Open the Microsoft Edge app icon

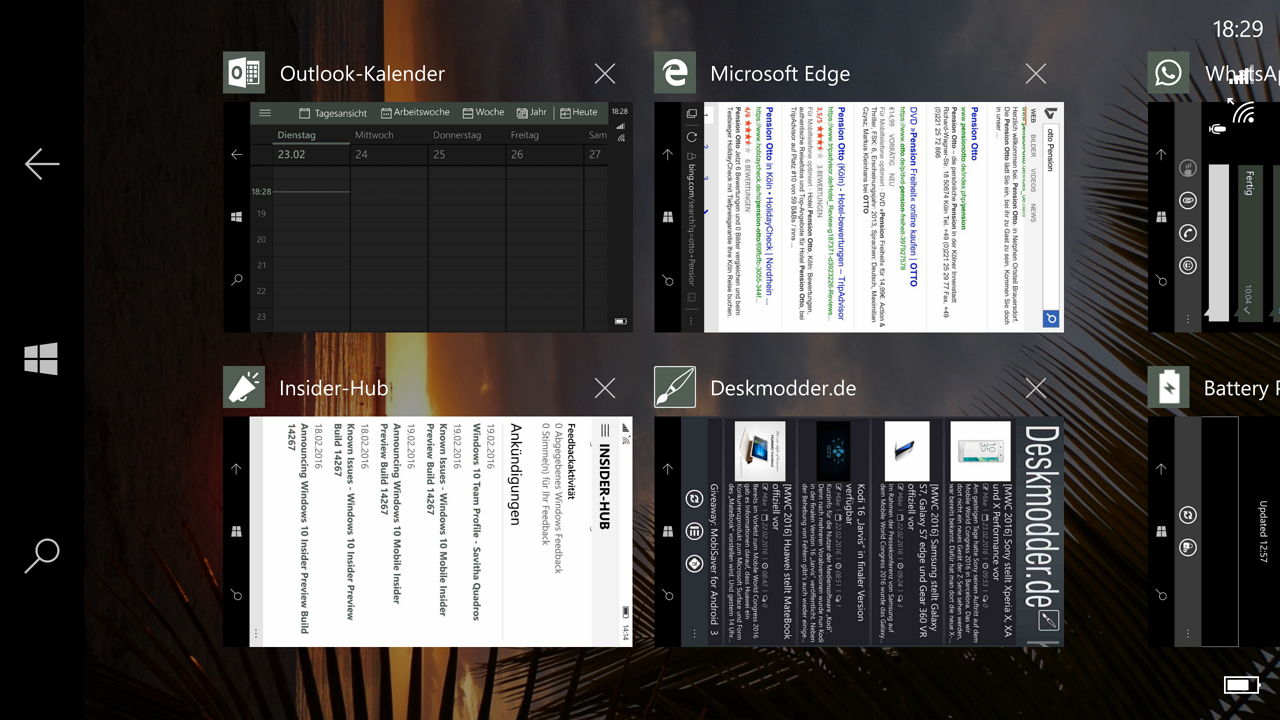675,73
